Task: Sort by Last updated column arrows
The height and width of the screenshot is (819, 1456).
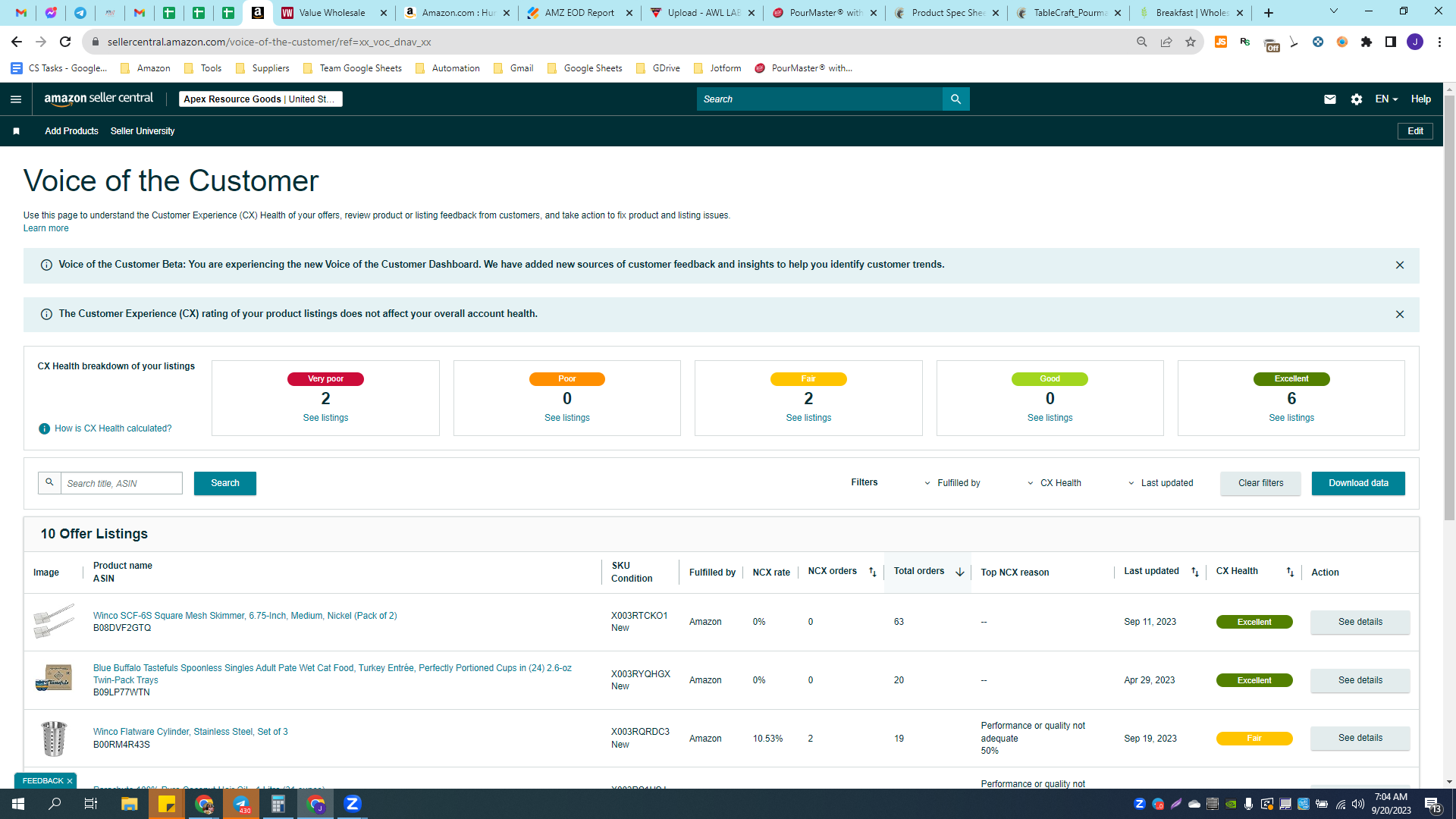Action: coord(1195,573)
